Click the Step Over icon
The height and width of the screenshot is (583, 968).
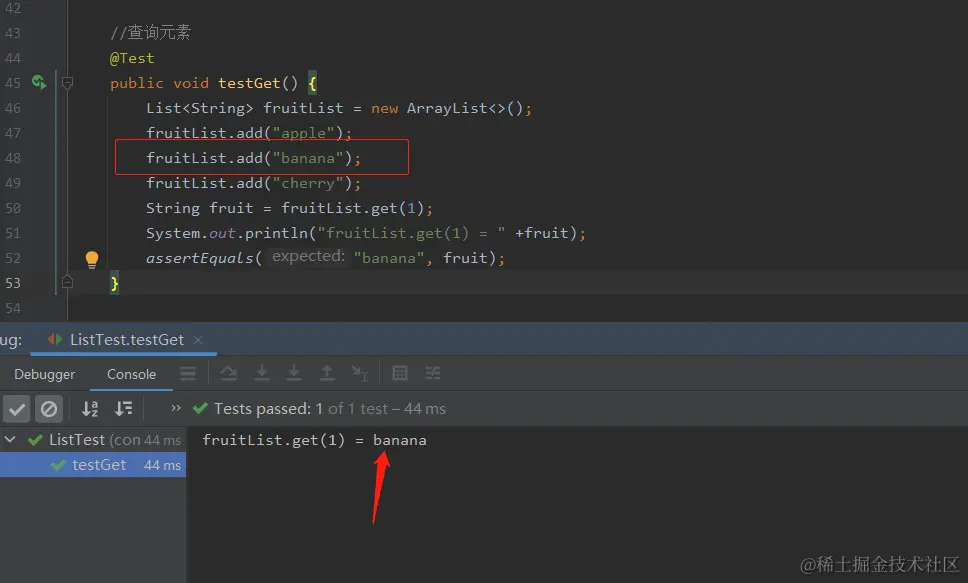[x=228, y=373]
